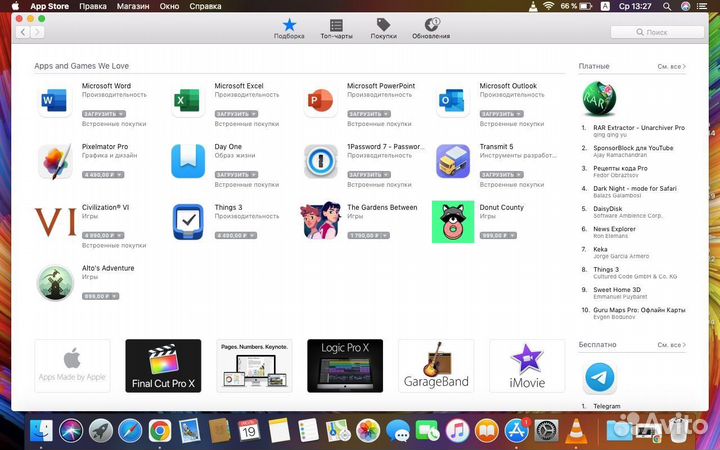Image resolution: width=720 pixels, height=450 pixels.
Task: Switch to the Обновления tab
Action: [x=431, y=28]
